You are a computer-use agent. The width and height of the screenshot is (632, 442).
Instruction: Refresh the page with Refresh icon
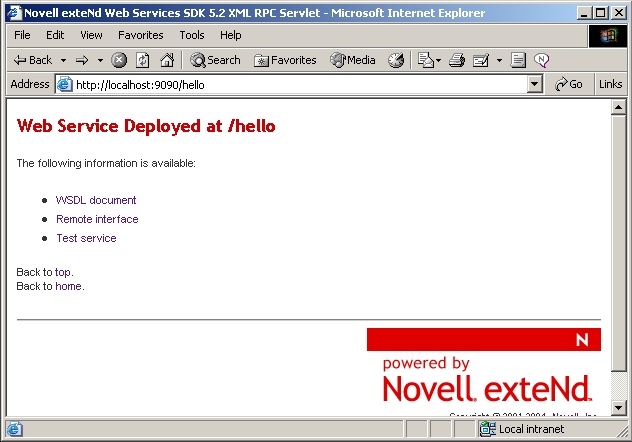[143, 60]
